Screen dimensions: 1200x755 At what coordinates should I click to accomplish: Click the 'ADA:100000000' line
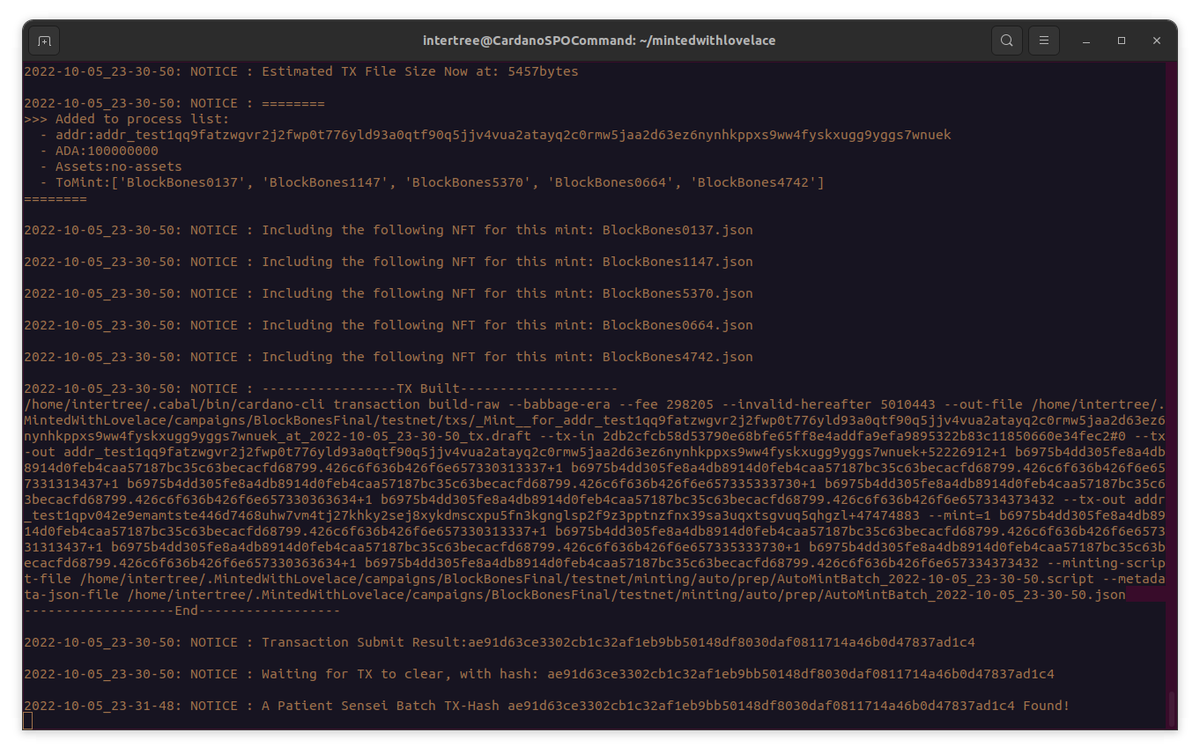pyautogui.click(x=98, y=151)
